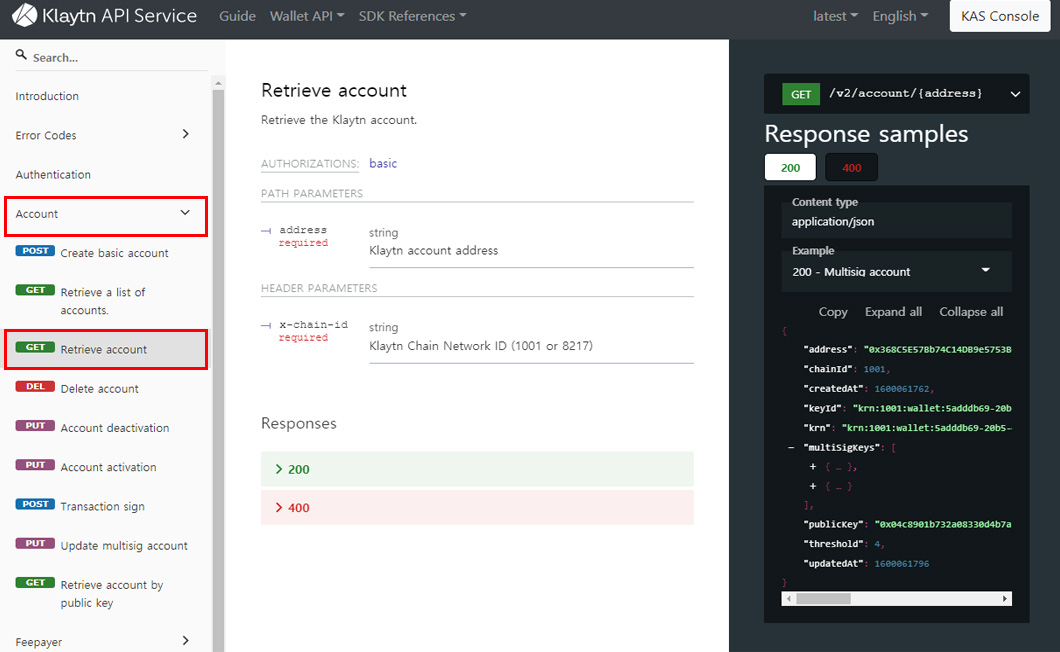Click the scrollbar left arrow under JSON sample
Image resolution: width=1060 pixels, height=652 pixels.
coord(788,599)
